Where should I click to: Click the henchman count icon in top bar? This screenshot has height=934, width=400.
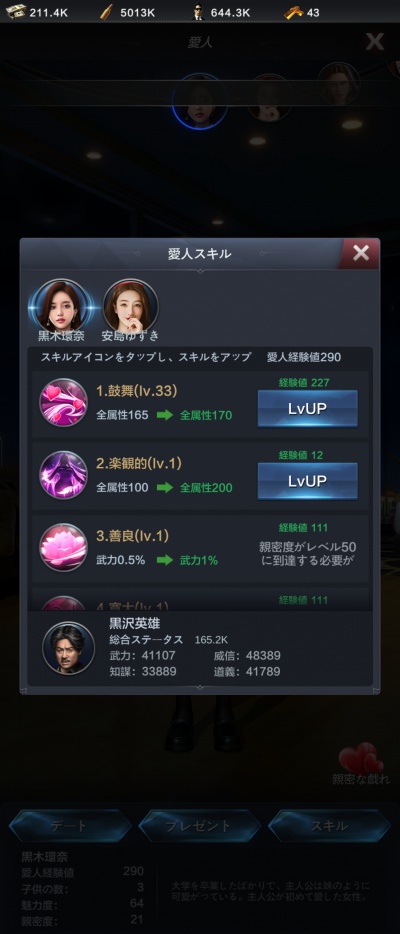pos(198,11)
